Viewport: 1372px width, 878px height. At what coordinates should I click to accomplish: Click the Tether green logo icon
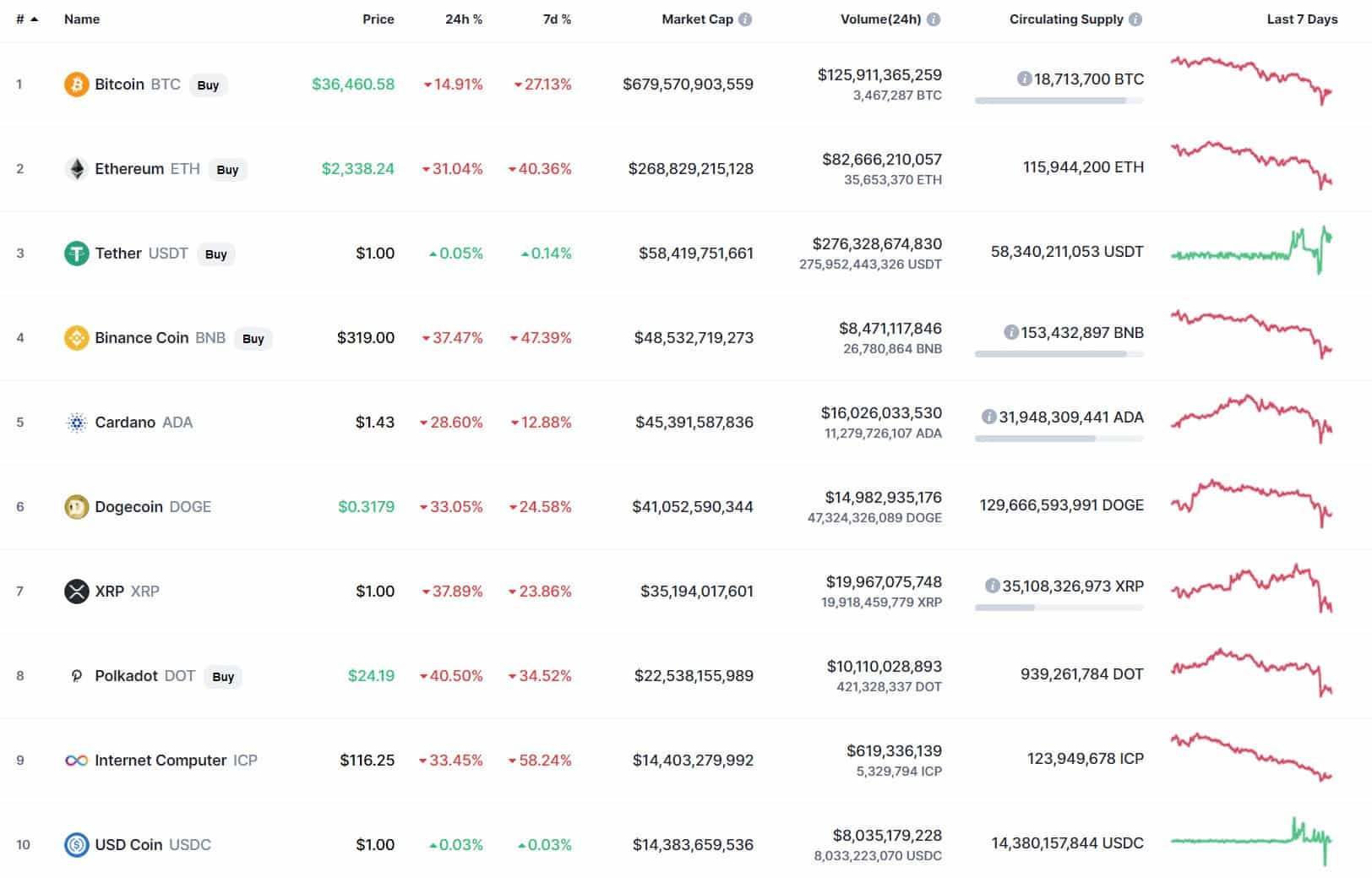[x=76, y=254]
